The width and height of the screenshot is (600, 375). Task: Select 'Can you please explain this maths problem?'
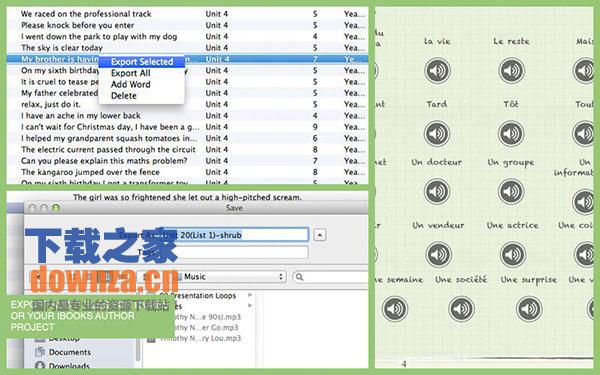[188, 161]
